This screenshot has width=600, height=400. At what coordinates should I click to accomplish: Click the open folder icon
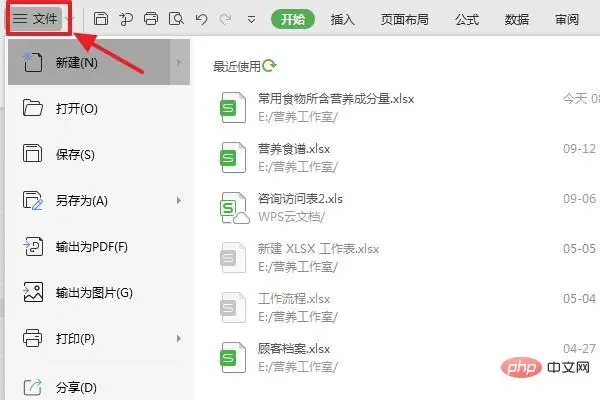[33, 108]
